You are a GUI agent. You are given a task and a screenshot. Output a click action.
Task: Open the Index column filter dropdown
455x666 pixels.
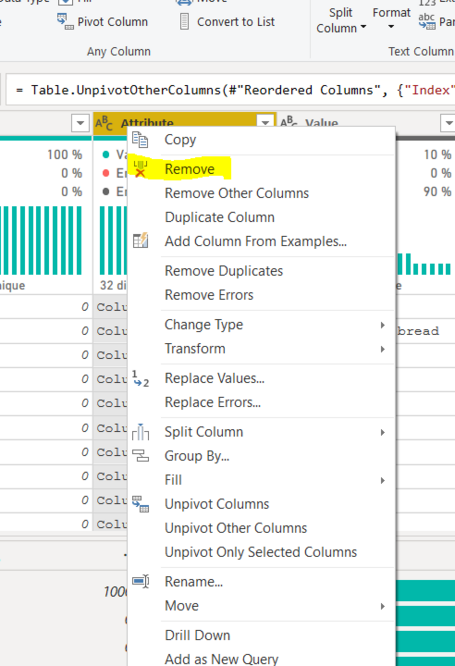click(80, 123)
